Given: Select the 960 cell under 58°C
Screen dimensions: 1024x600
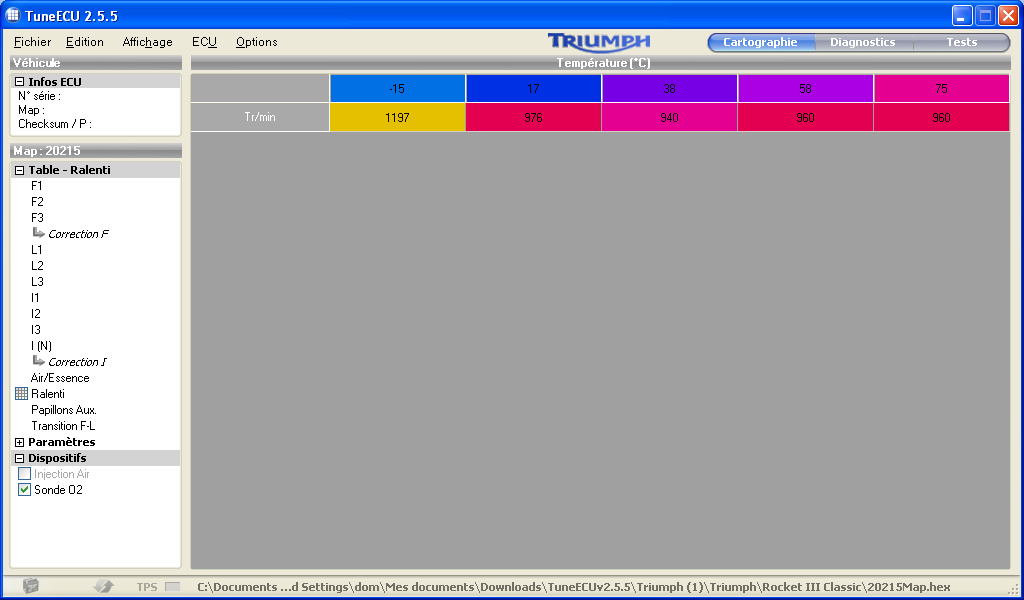Looking at the screenshot, I should [805, 118].
